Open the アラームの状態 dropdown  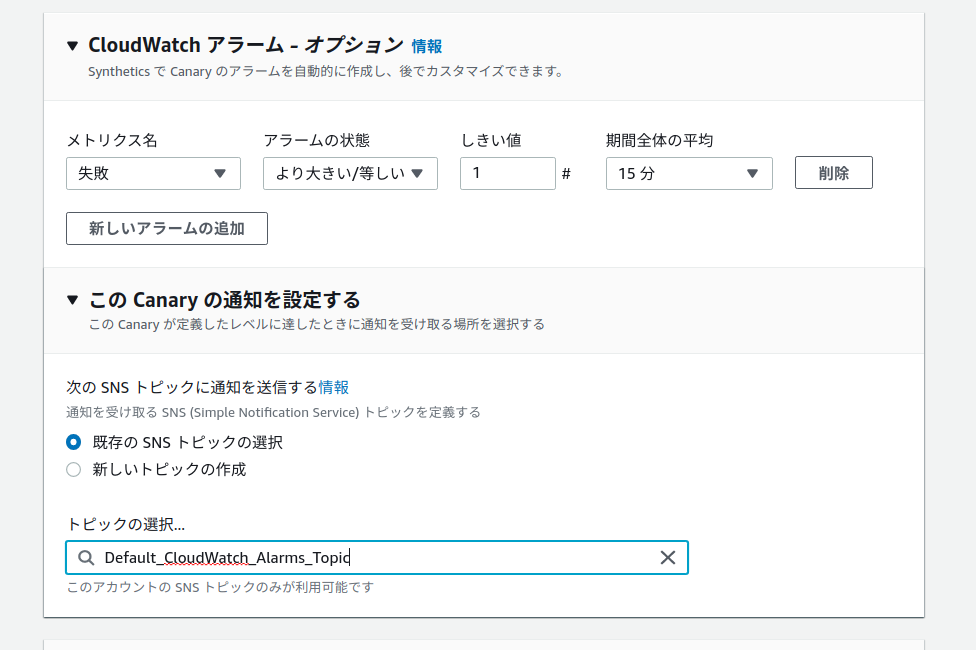350,173
